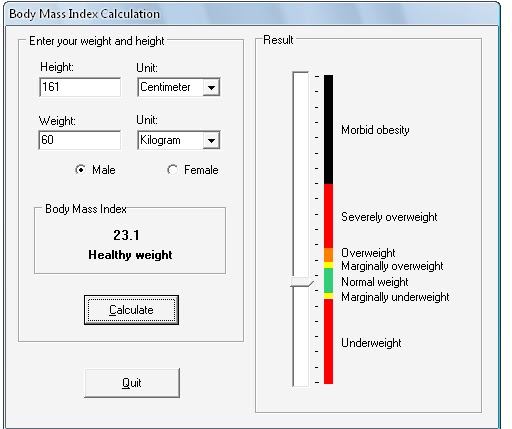This screenshot has width=512, height=429.
Task: Click the Weight input field
Action: [80, 140]
